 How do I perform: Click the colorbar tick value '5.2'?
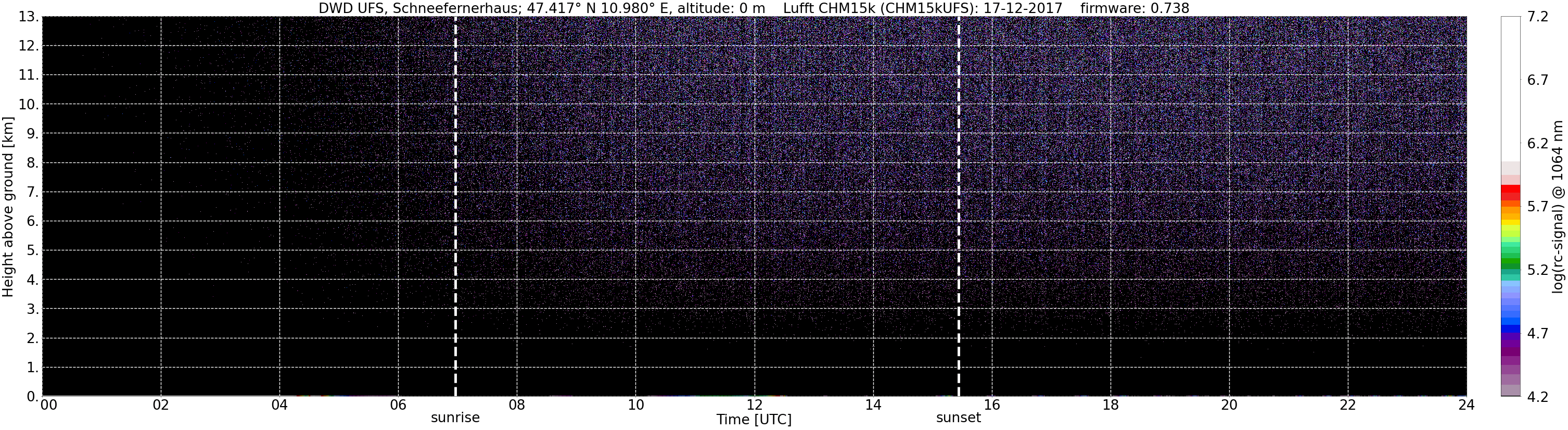[1538, 270]
